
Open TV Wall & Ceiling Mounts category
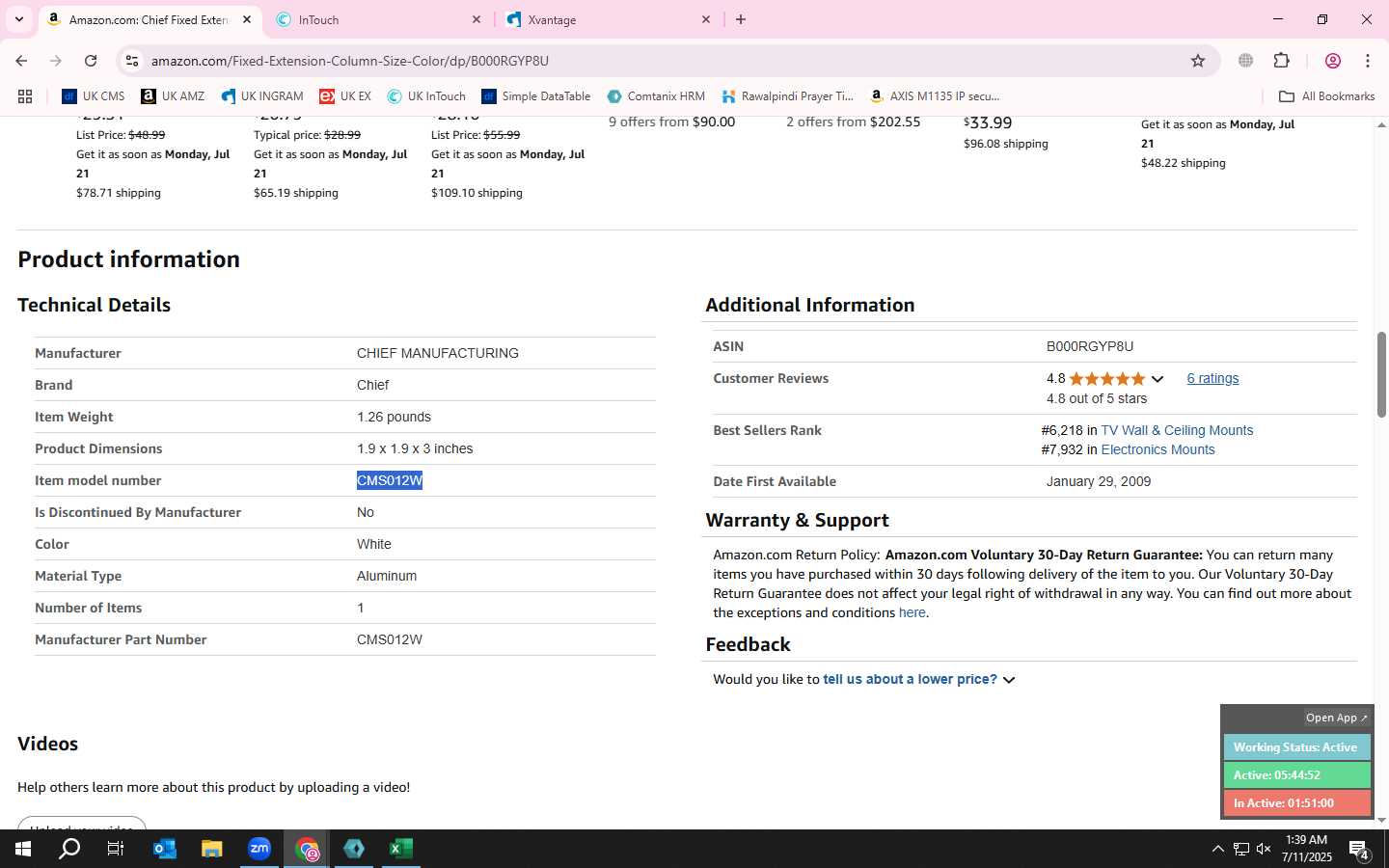pos(1177,430)
